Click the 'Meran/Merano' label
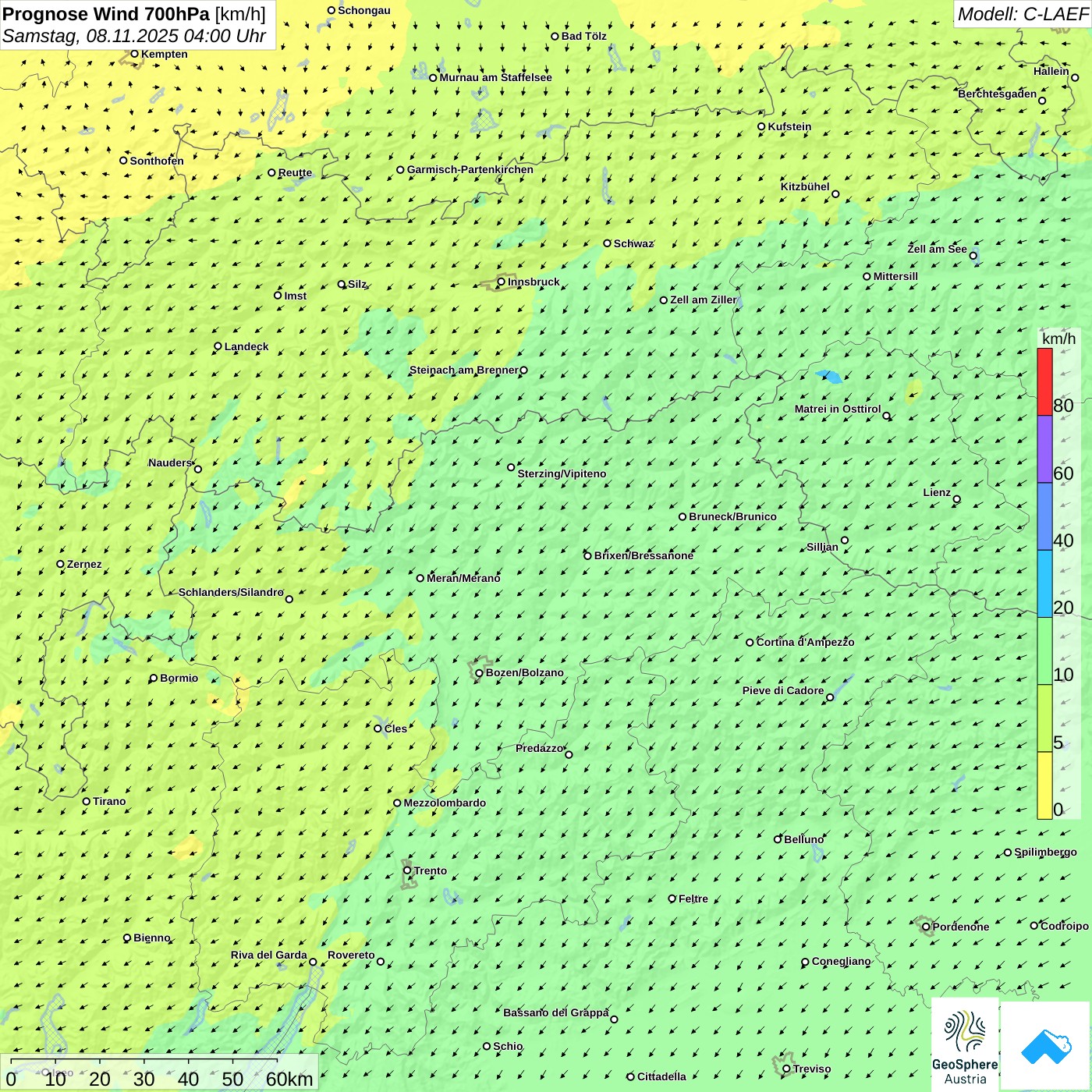Screen dimensions: 1092x1092 click(463, 578)
